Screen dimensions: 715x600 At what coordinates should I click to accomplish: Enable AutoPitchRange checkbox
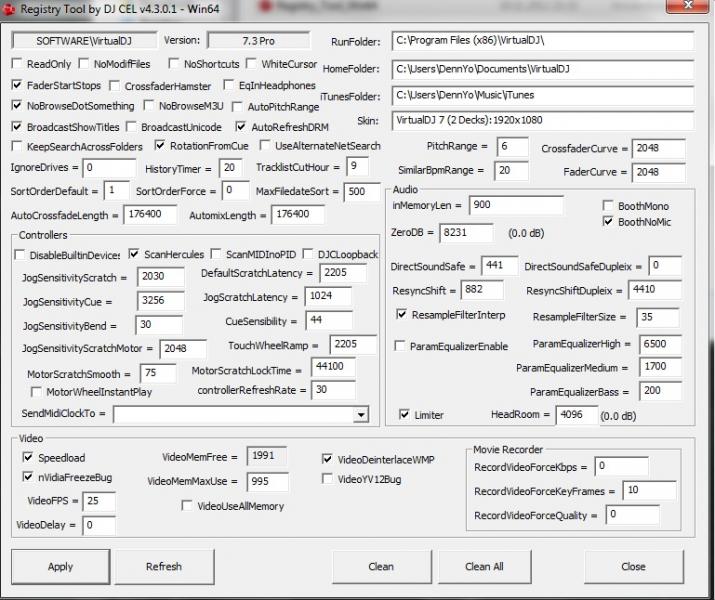point(237,107)
